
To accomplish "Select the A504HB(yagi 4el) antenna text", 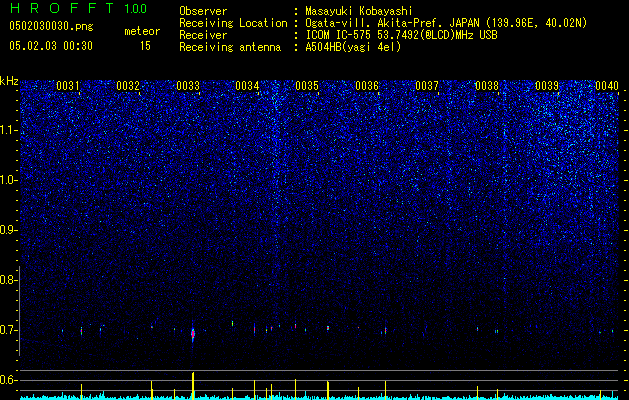I will pyautogui.click(x=353, y=47).
